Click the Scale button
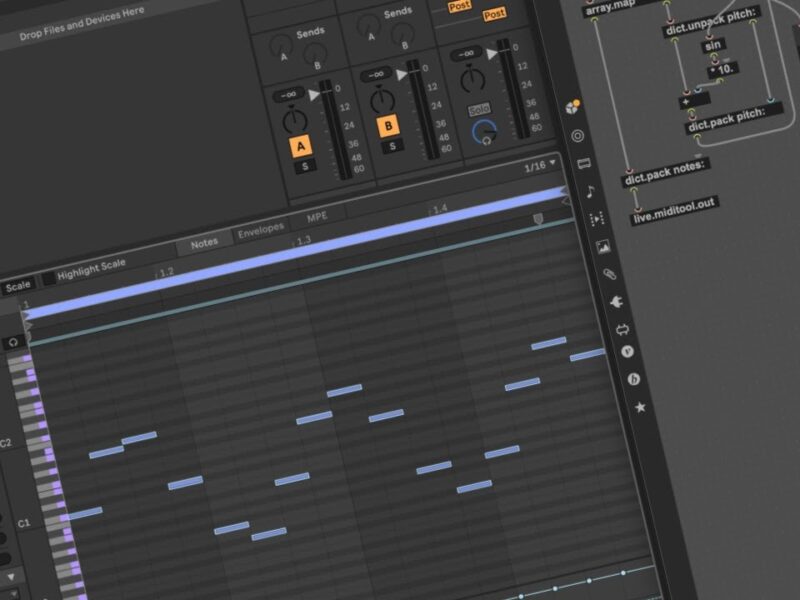Viewport: 800px width, 600px height. pos(16,287)
